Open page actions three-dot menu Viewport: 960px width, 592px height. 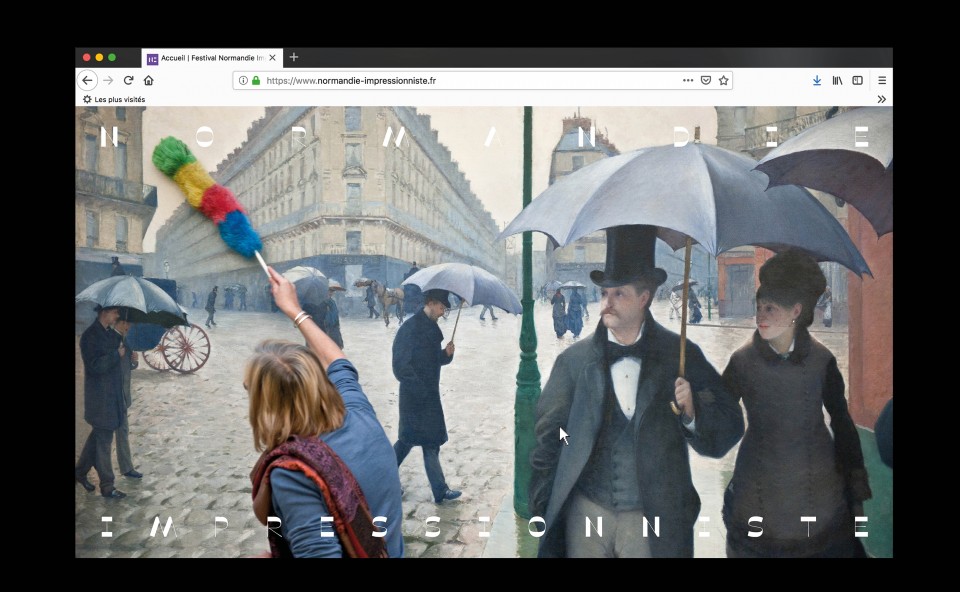(x=688, y=80)
